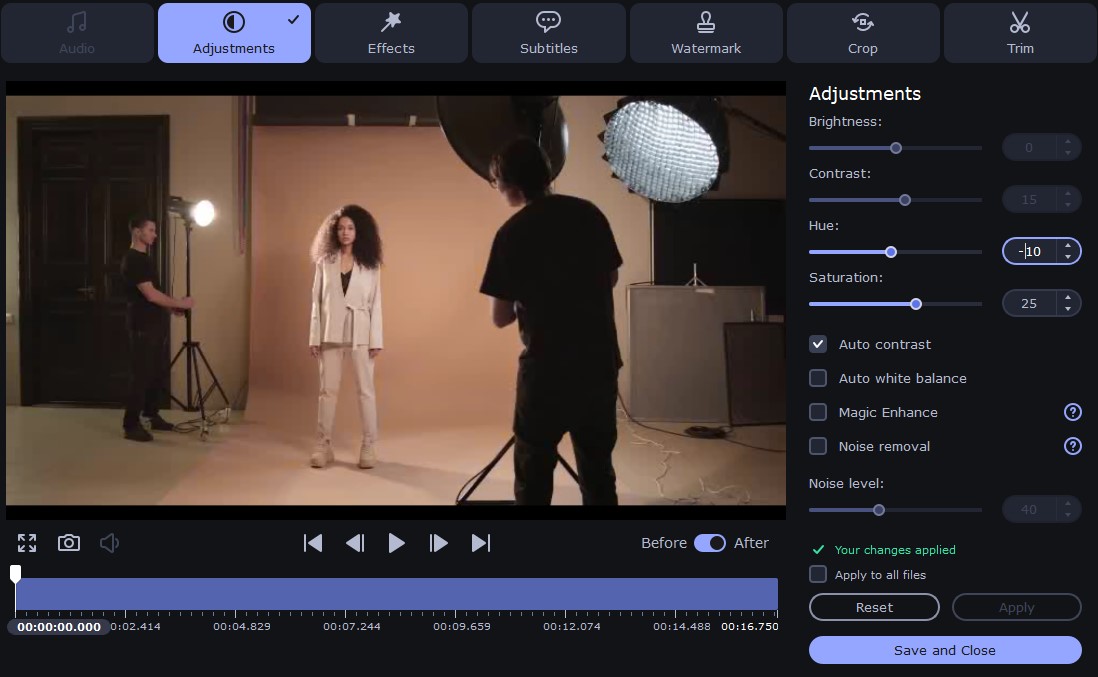Image resolution: width=1098 pixels, height=677 pixels.
Task: Mute preview sound with the speaker icon
Action: click(109, 543)
